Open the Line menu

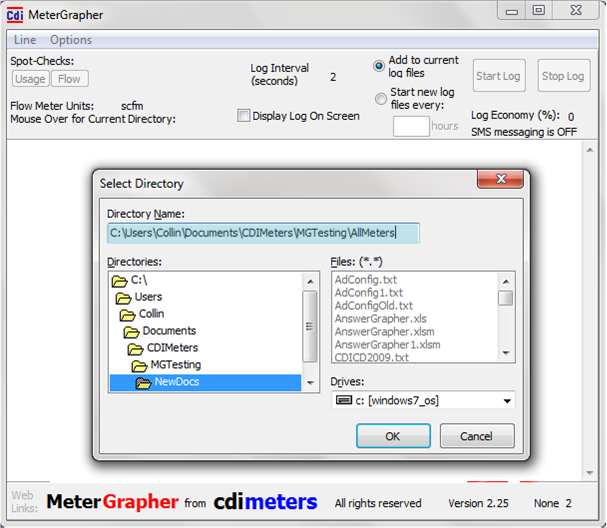point(25,40)
